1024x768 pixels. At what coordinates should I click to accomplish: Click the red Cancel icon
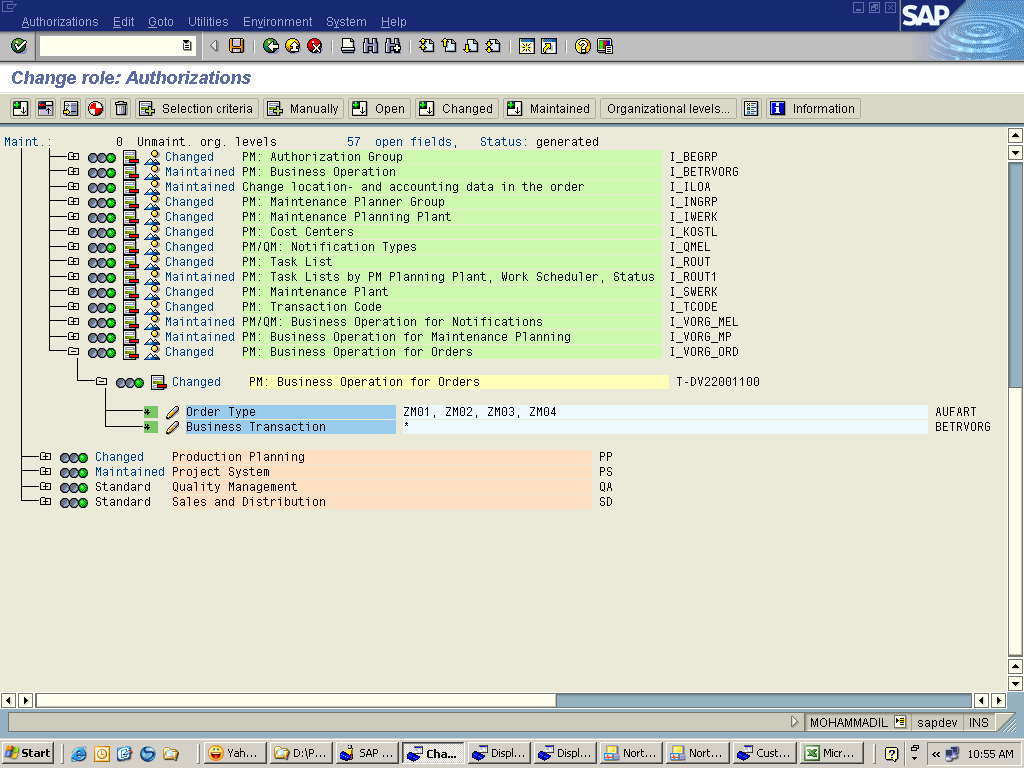pos(315,46)
